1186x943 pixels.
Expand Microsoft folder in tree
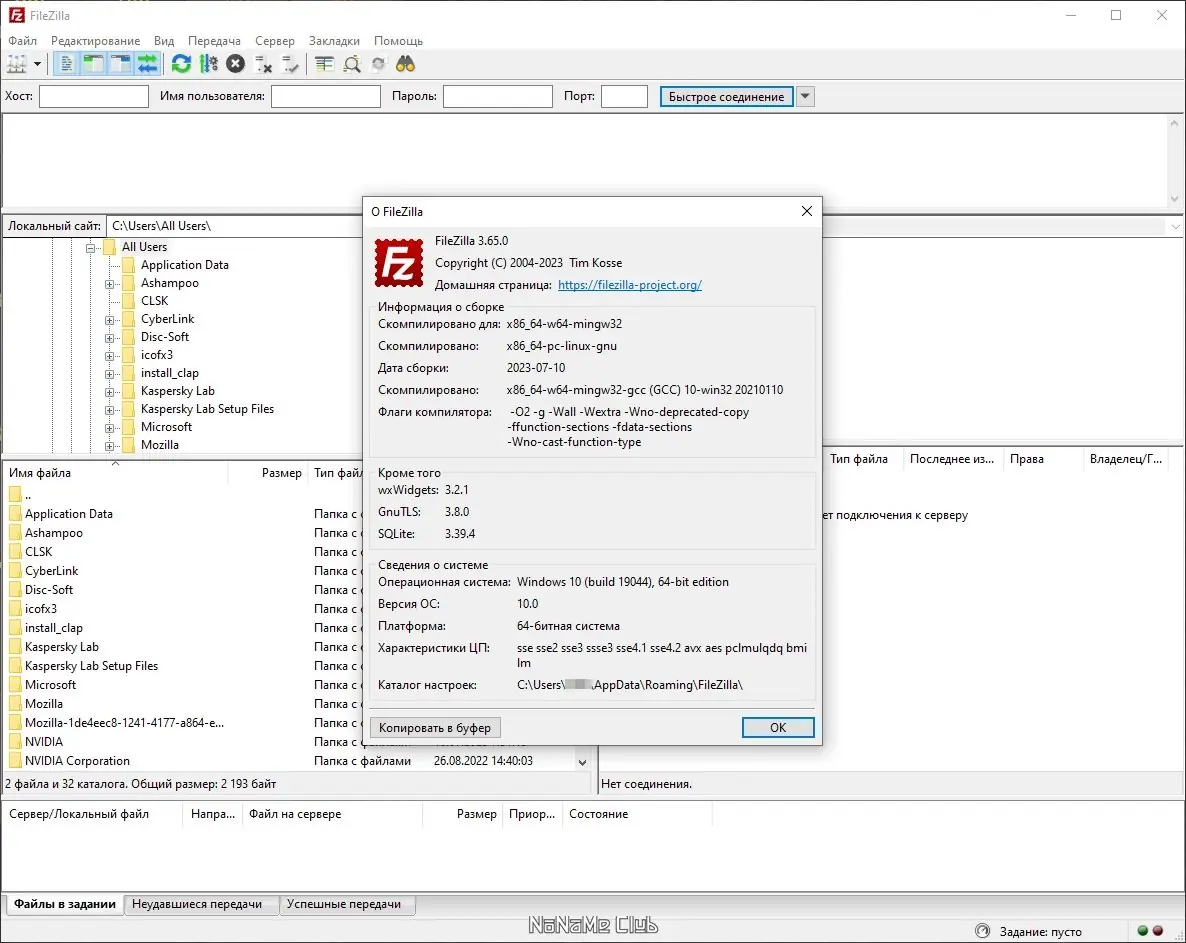coord(110,428)
